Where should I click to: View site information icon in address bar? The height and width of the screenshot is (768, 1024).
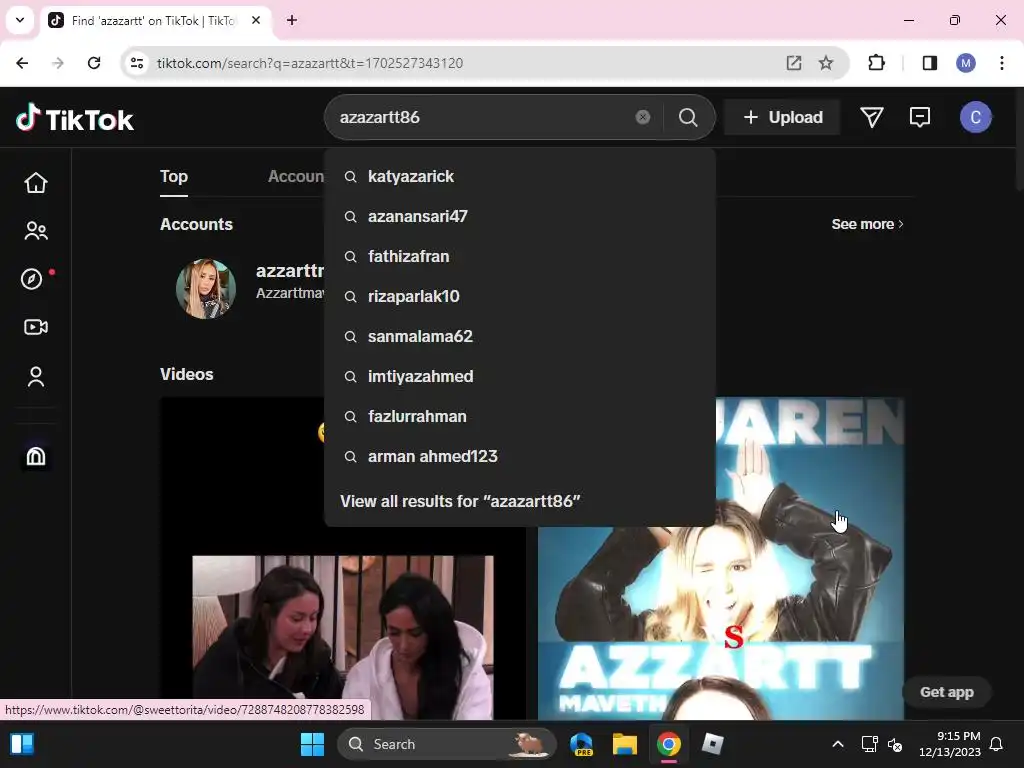137,63
